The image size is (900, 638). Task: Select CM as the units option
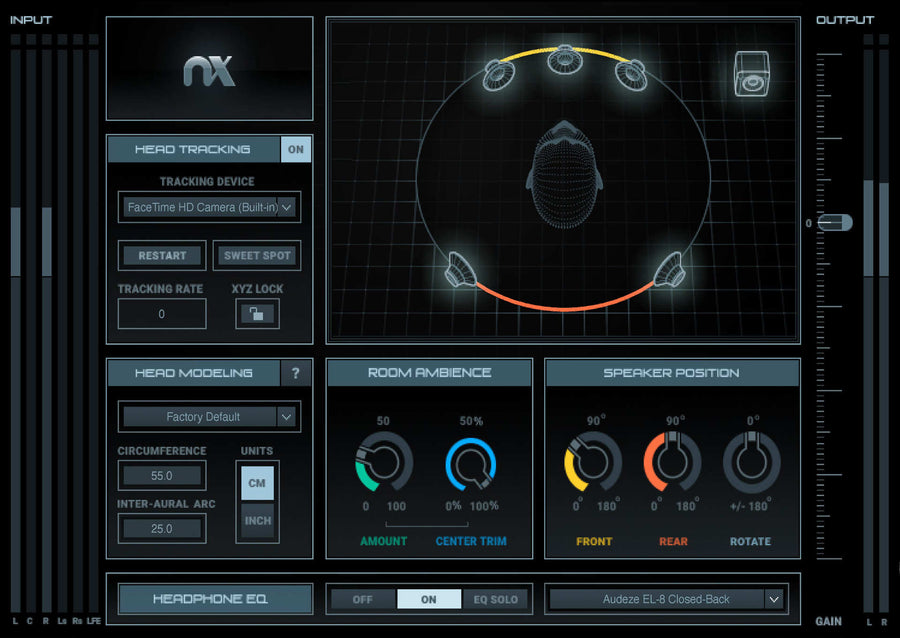[257, 483]
